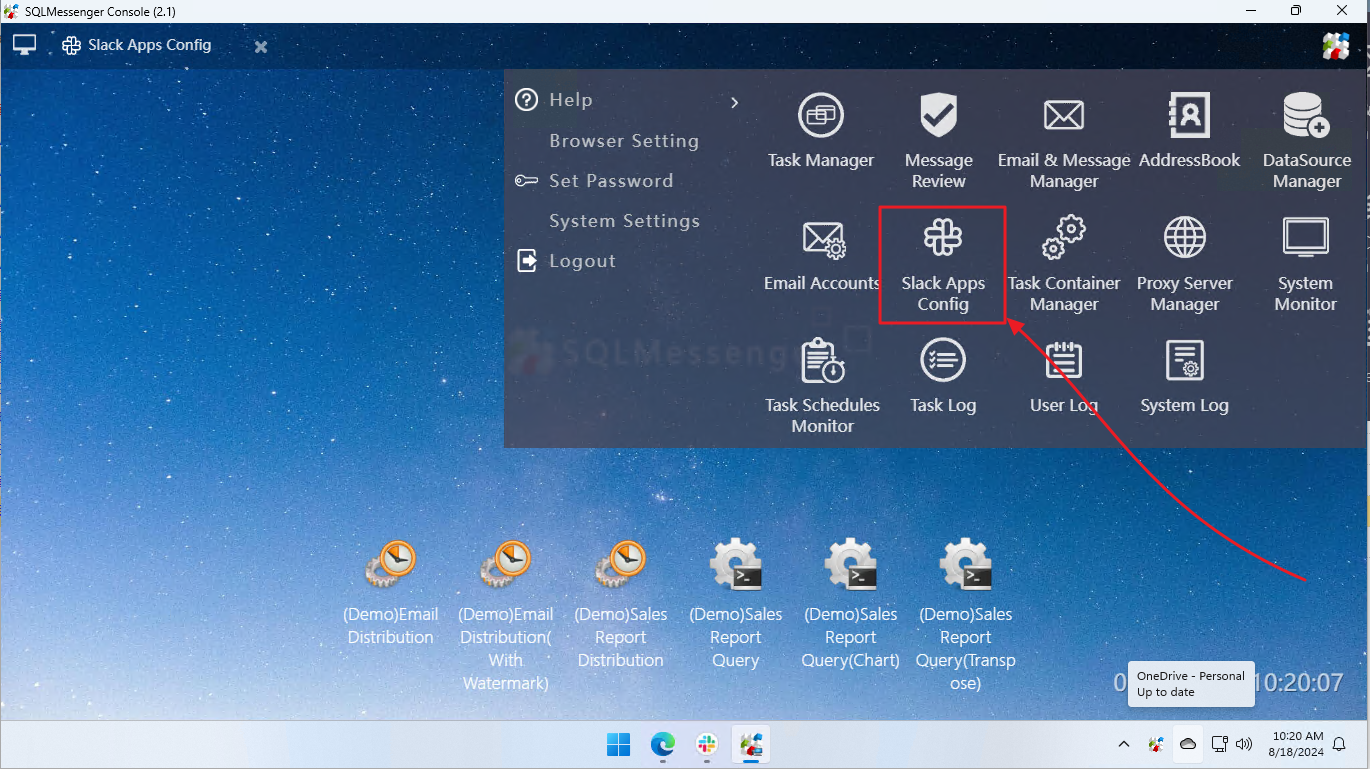Show hidden system tray icons
This screenshot has height=769, width=1370.
tap(1124, 744)
